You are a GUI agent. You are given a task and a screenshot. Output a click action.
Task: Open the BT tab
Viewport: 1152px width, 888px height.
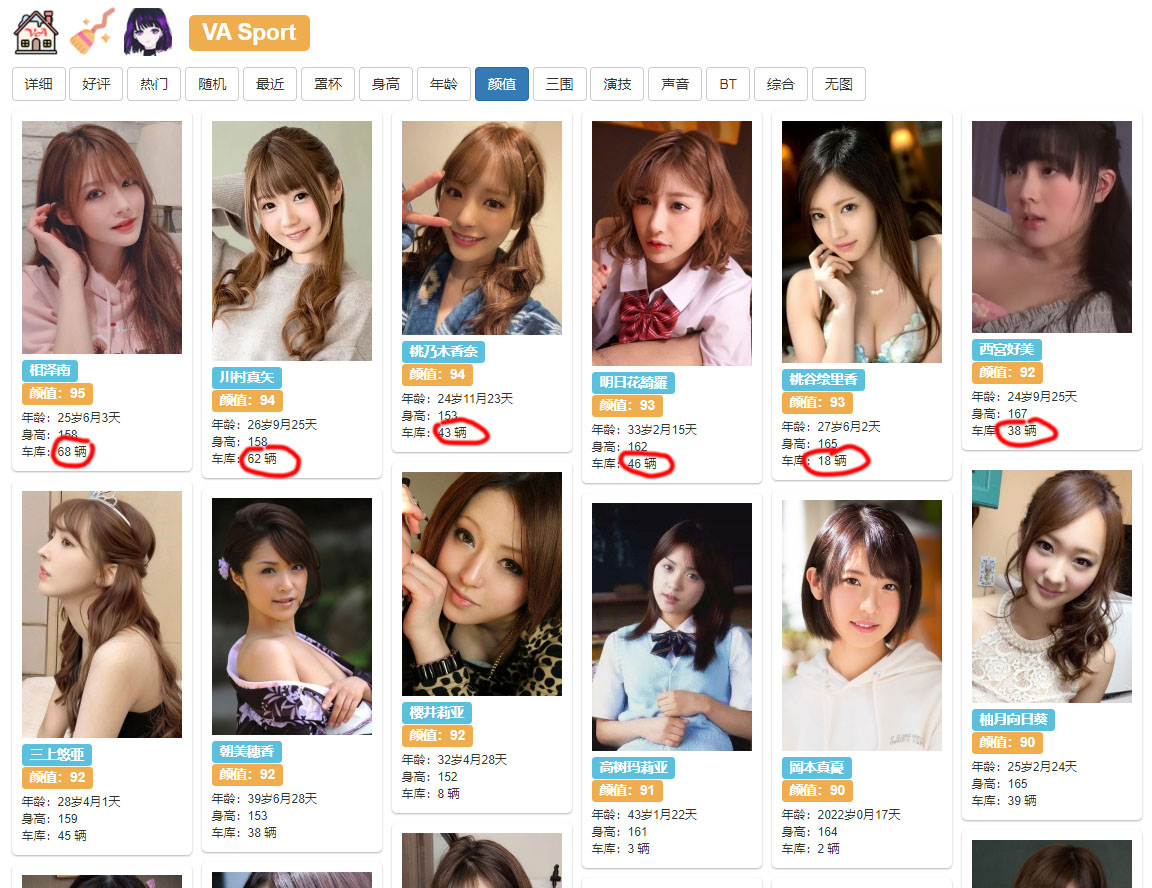pyautogui.click(x=727, y=84)
